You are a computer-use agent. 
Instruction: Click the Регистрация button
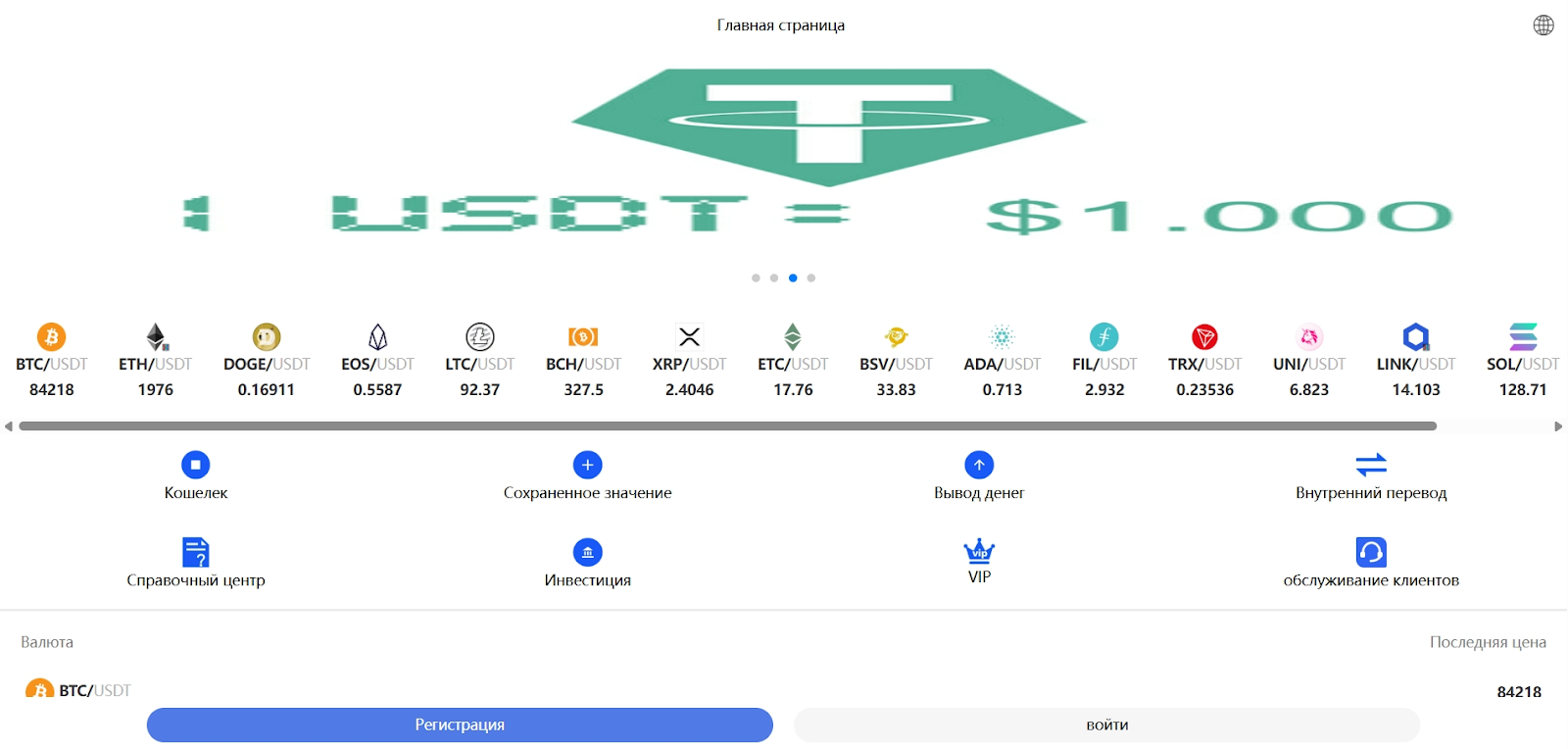[x=460, y=724]
